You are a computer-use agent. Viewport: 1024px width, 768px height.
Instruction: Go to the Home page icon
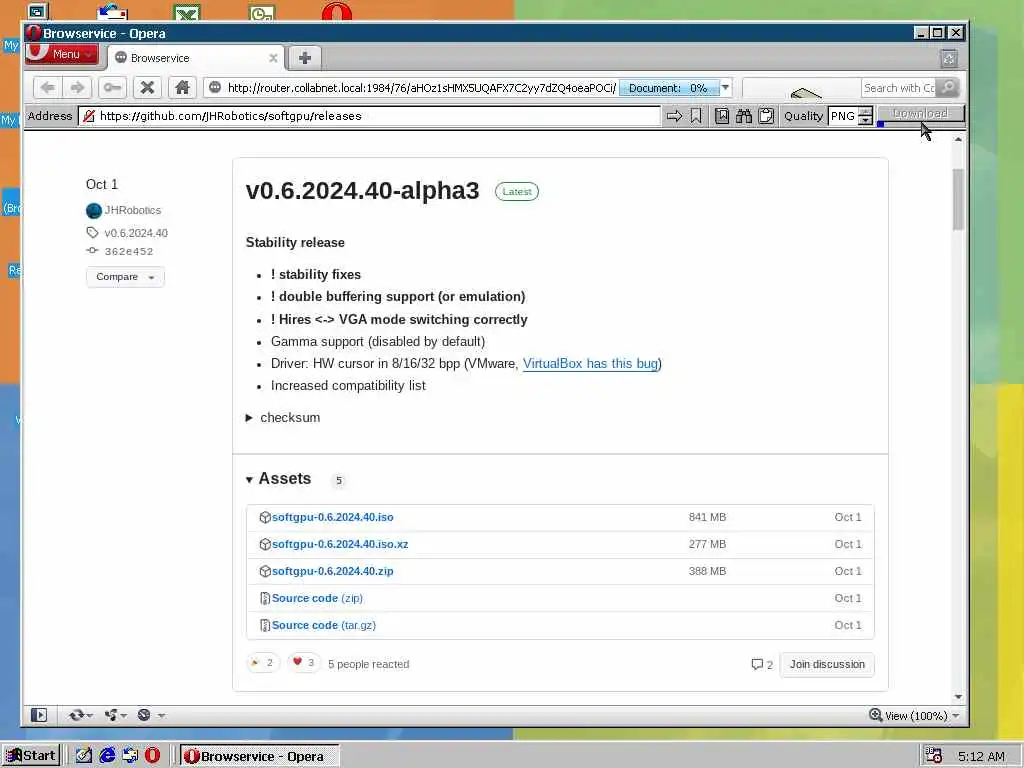tap(182, 87)
